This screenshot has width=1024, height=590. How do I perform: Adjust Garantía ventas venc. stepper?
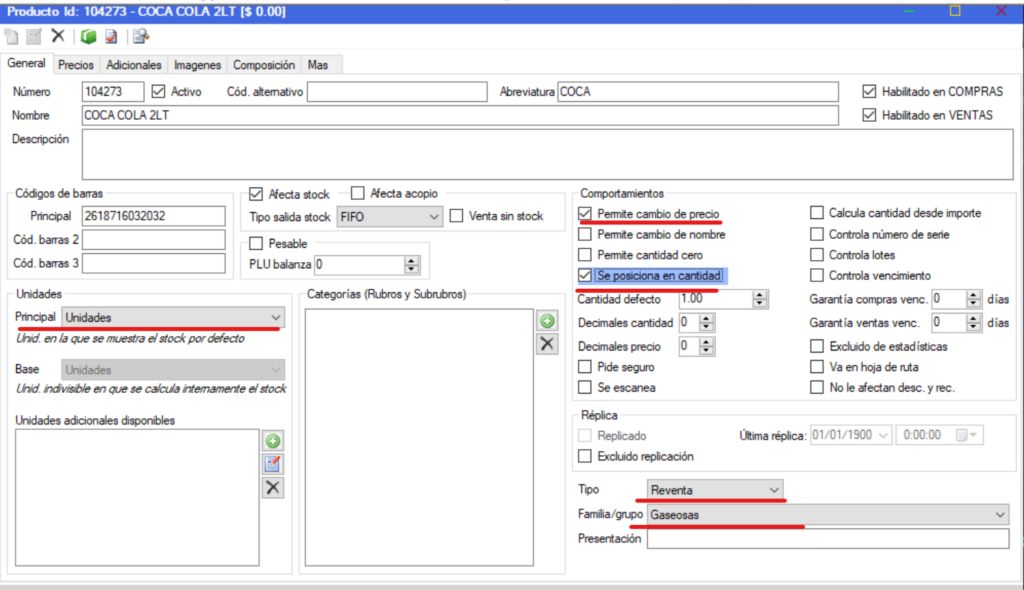973,322
